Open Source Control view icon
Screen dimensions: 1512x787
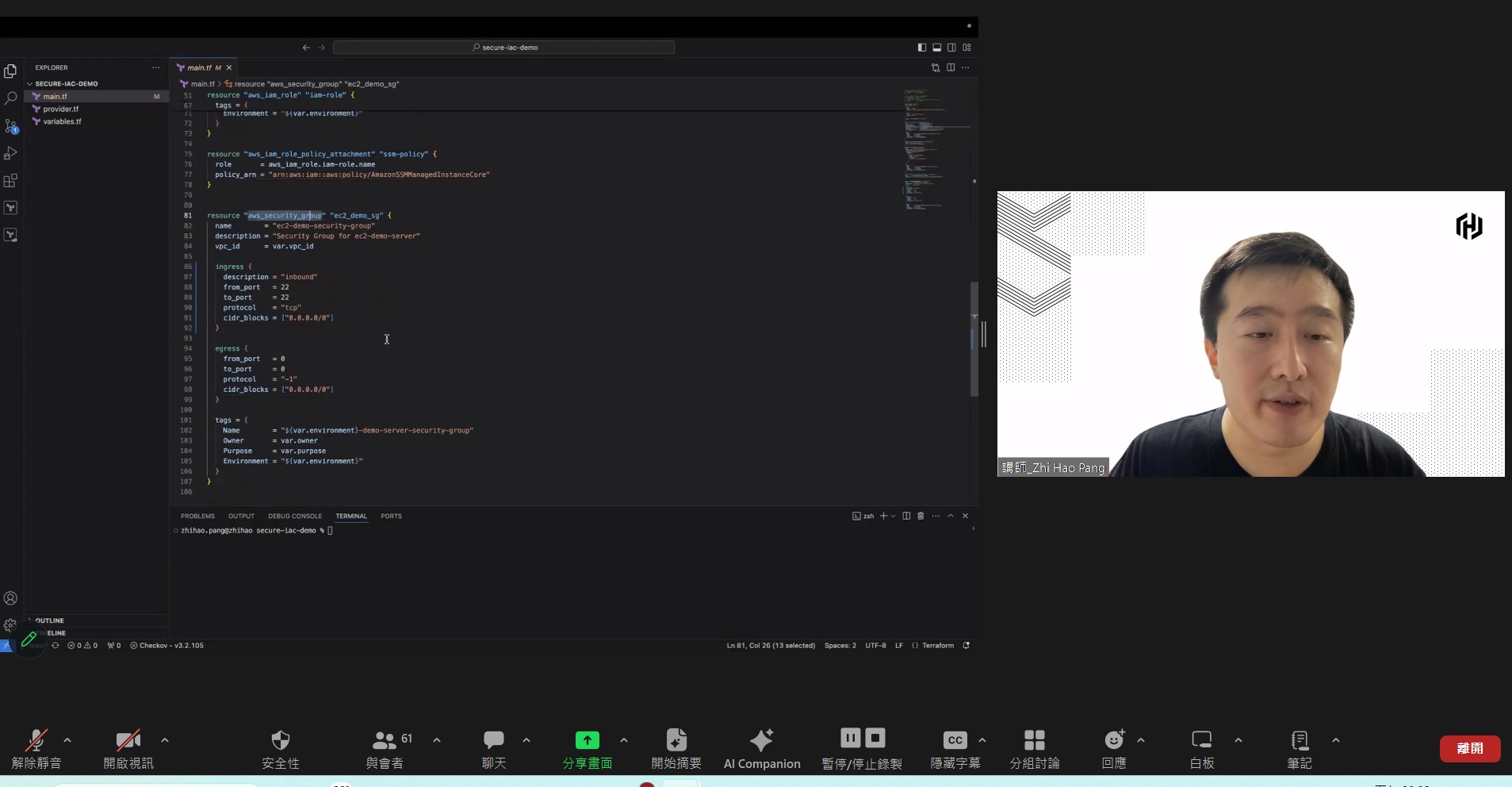pos(10,126)
